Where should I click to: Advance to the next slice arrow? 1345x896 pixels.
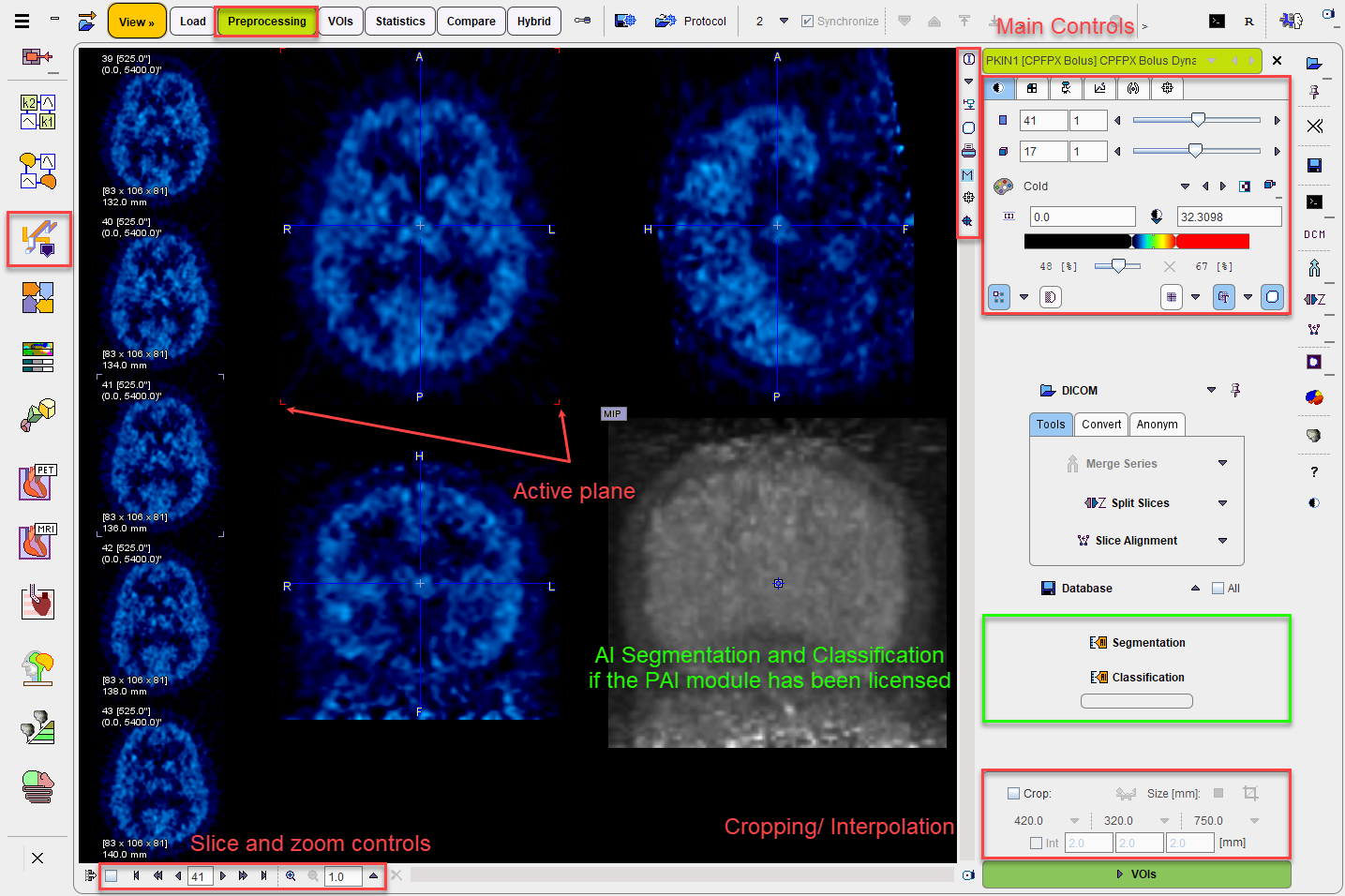click(222, 875)
